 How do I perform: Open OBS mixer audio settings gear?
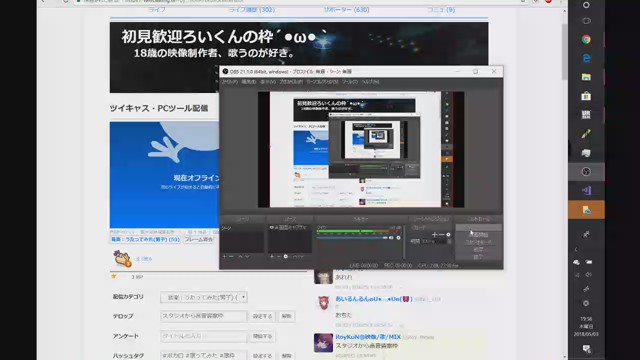pyautogui.click(x=398, y=238)
